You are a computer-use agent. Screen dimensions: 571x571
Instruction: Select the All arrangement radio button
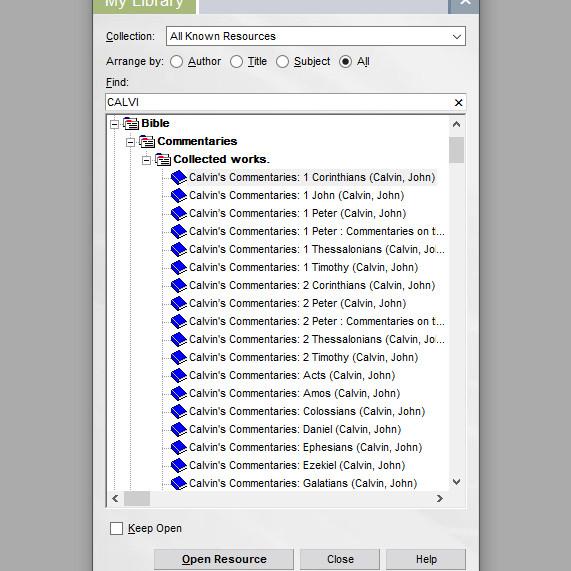click(x=345, y=62)
